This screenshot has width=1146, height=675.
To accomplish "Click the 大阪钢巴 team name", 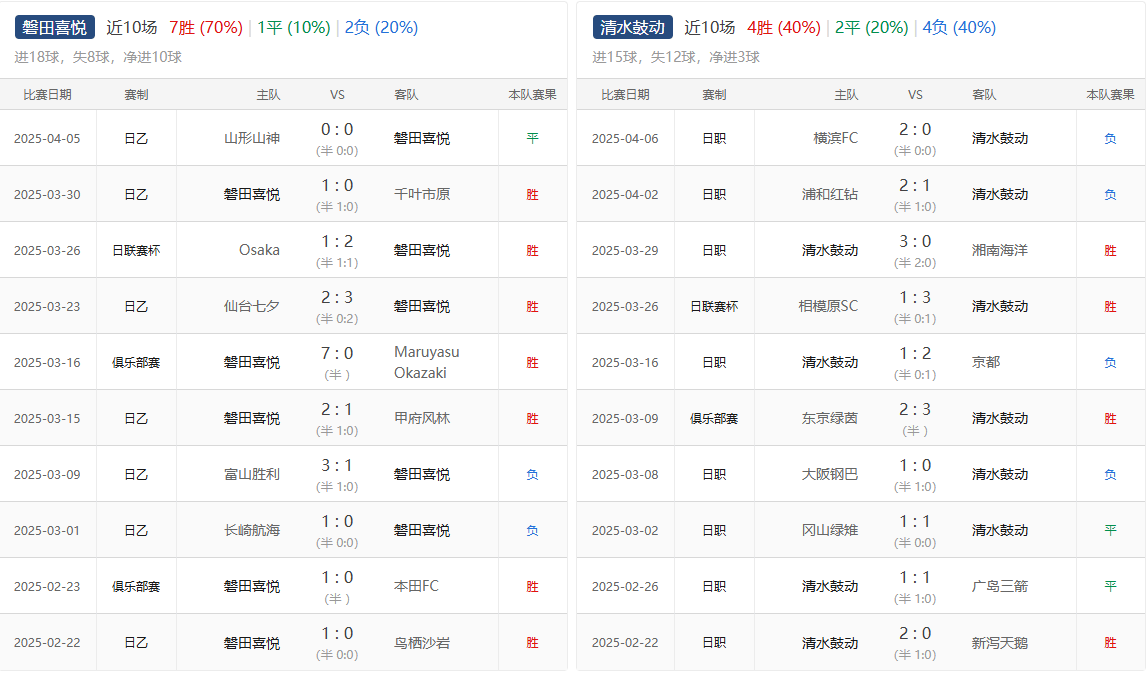I will tap(830, 474).
